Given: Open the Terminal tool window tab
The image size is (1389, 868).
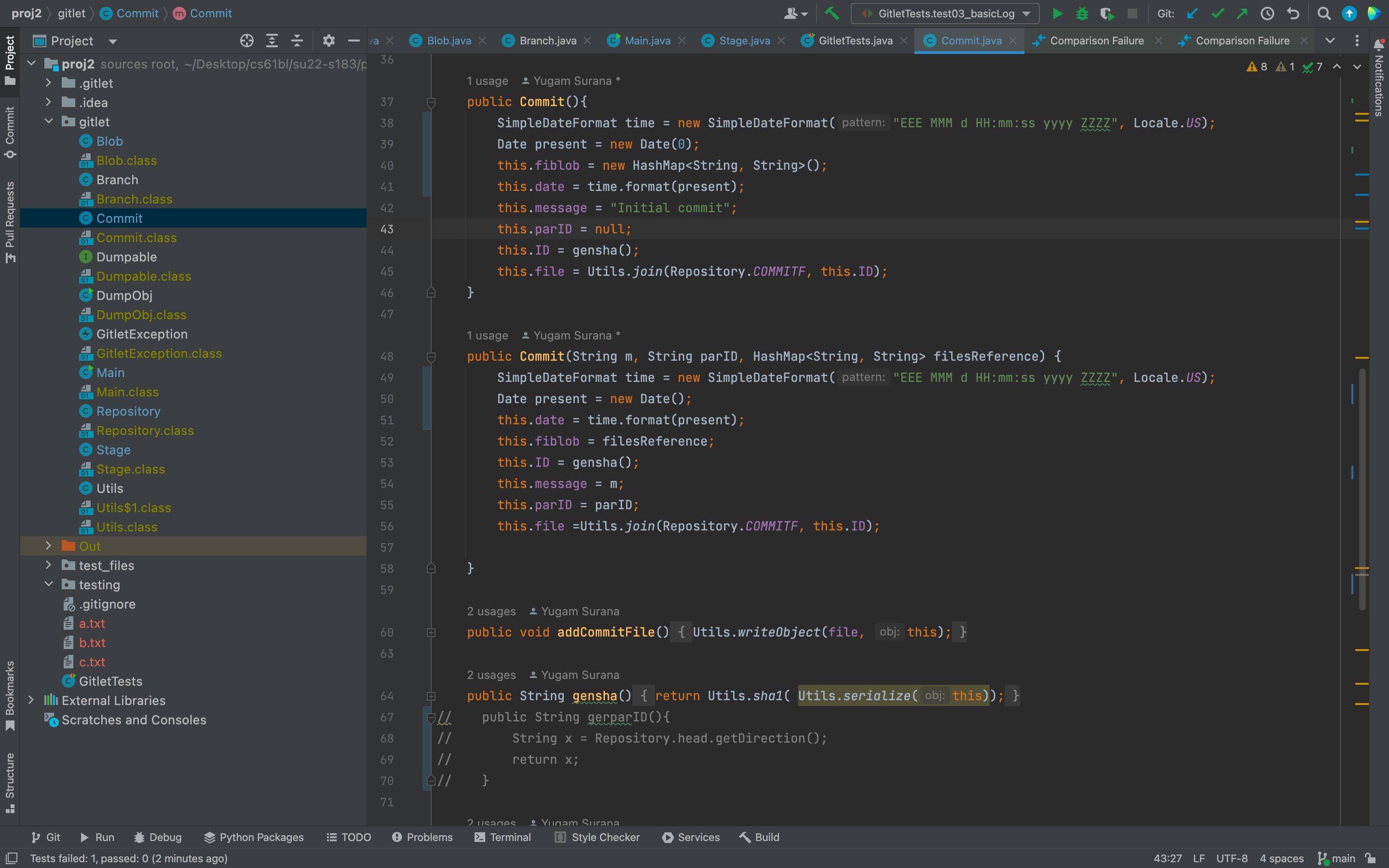Looking at the screenshot, I should 503,837.
